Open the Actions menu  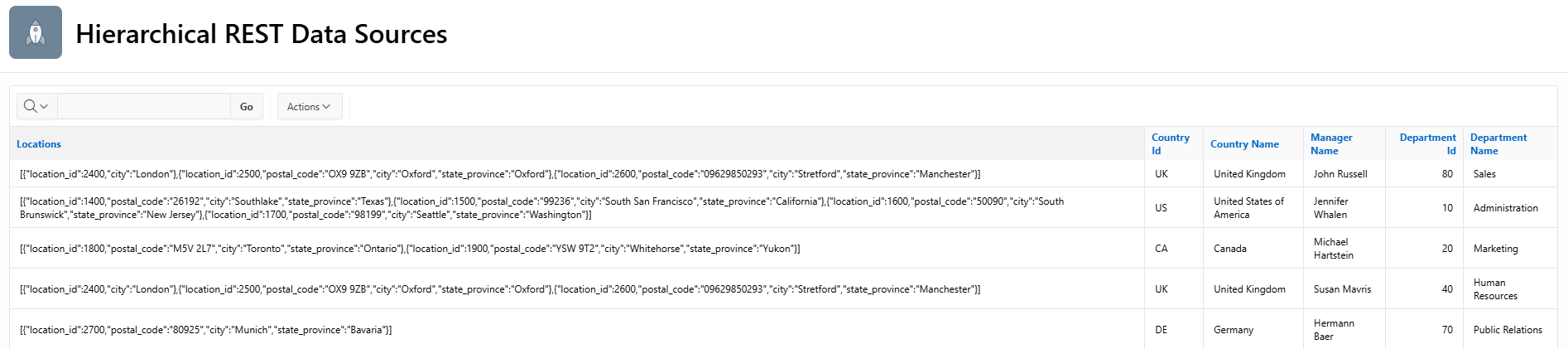tap(309, 106)
